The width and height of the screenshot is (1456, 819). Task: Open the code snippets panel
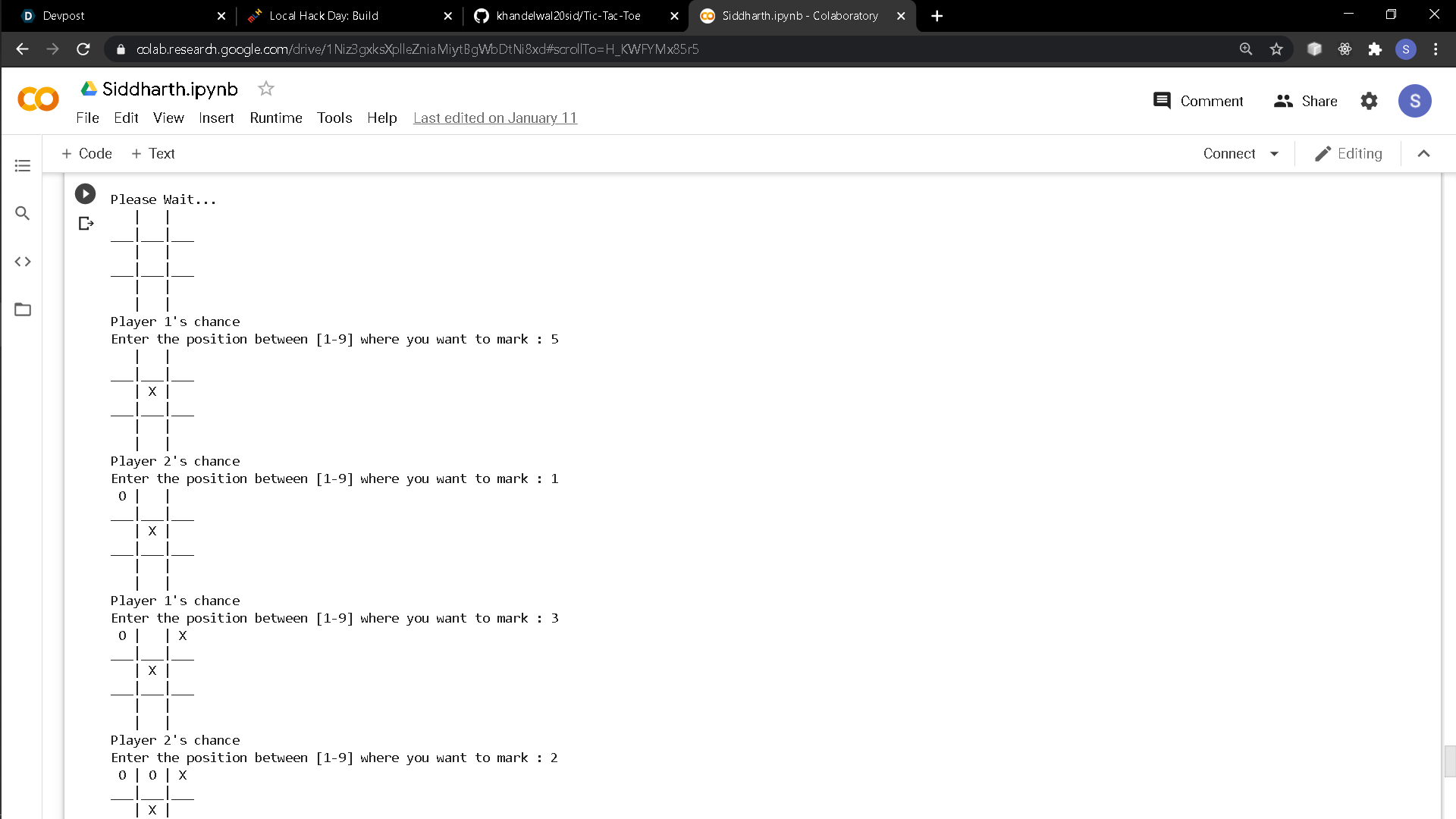23,262
